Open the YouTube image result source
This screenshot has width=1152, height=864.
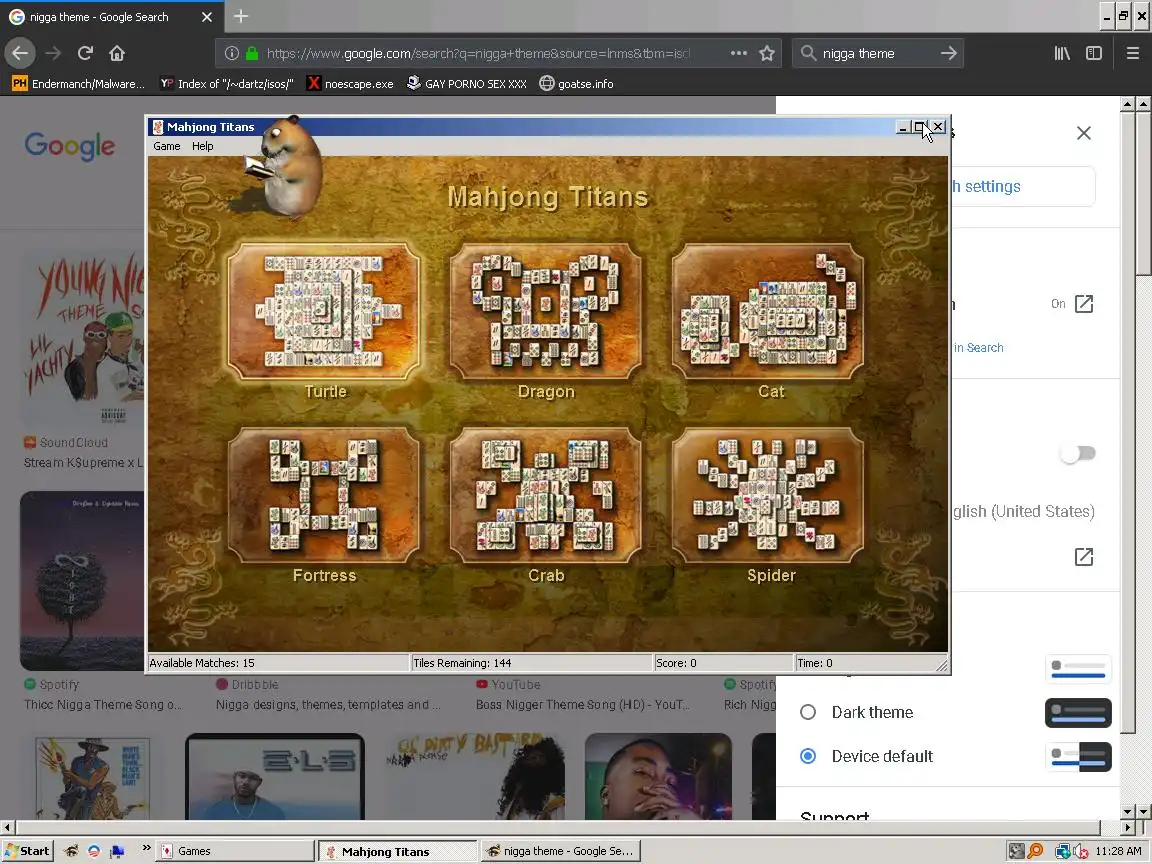508,684
